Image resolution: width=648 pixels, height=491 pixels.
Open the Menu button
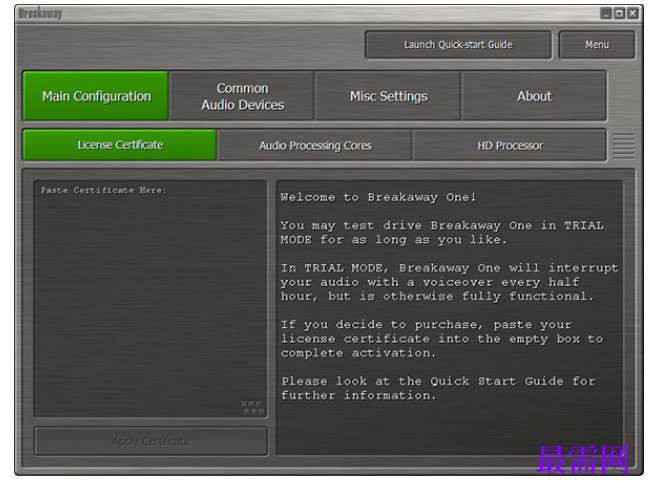pos(597,45)
